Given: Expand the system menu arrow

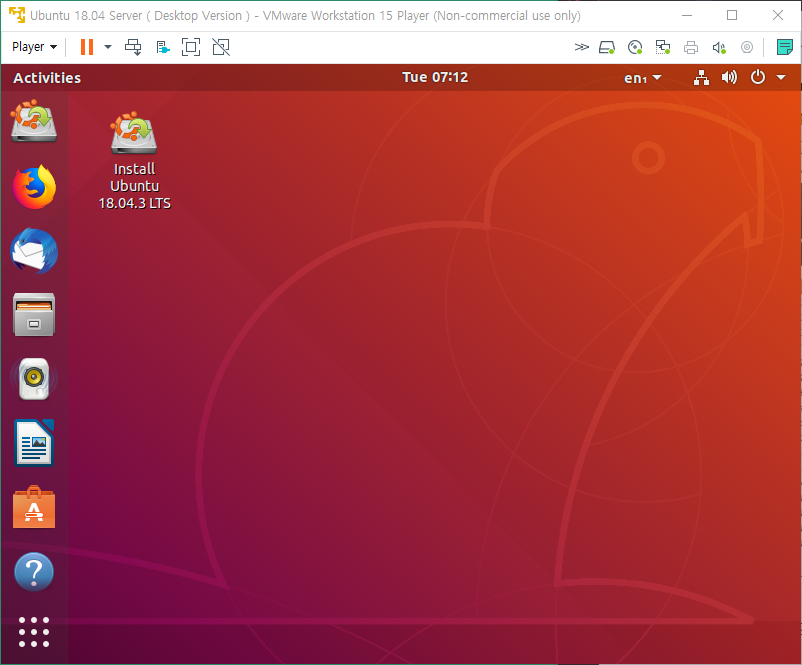Looking at the screenshot, I should (x=781, y=77).
